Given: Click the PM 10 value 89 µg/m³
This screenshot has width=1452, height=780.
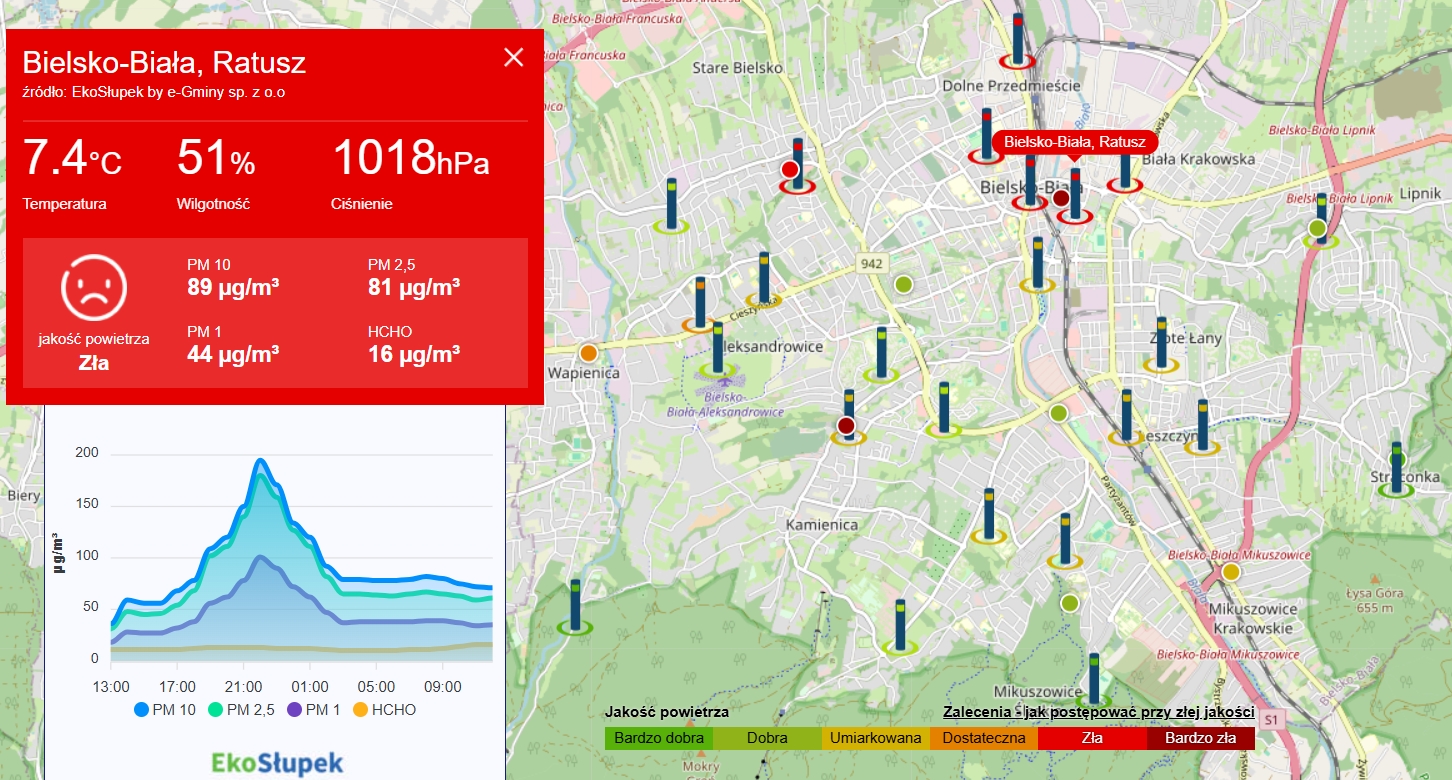Looking at the screenshot, I should click(232, 288).
